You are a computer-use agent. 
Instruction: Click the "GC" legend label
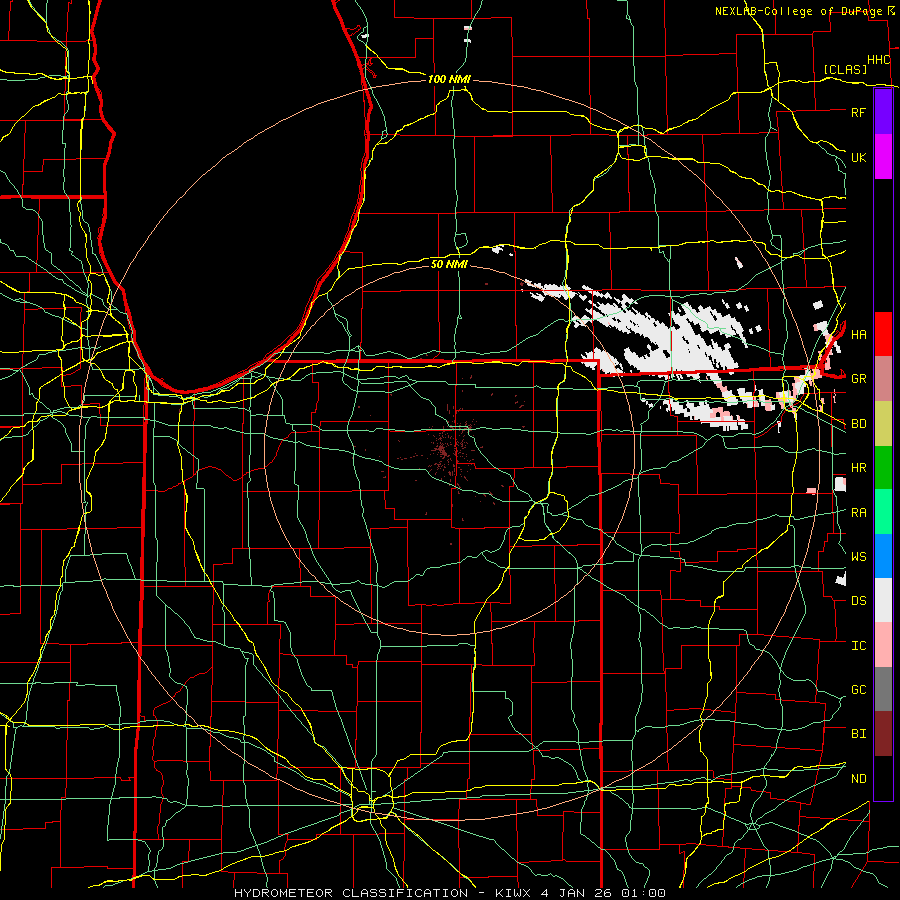click(x=858, y=690)
